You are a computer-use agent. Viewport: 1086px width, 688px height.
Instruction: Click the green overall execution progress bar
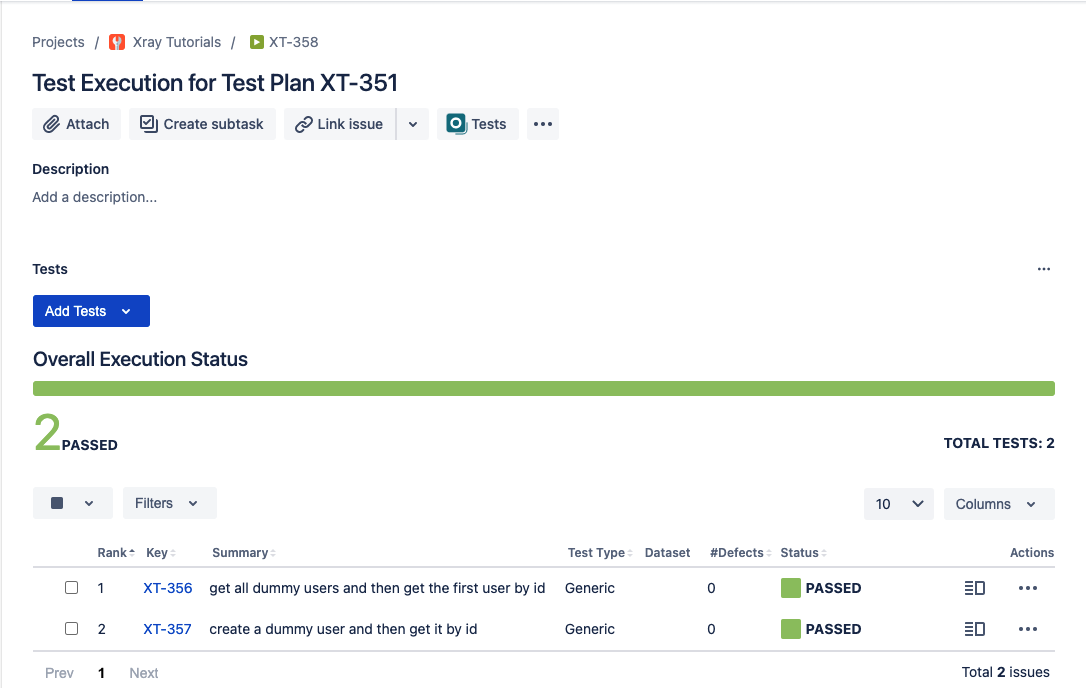[544, 389]
